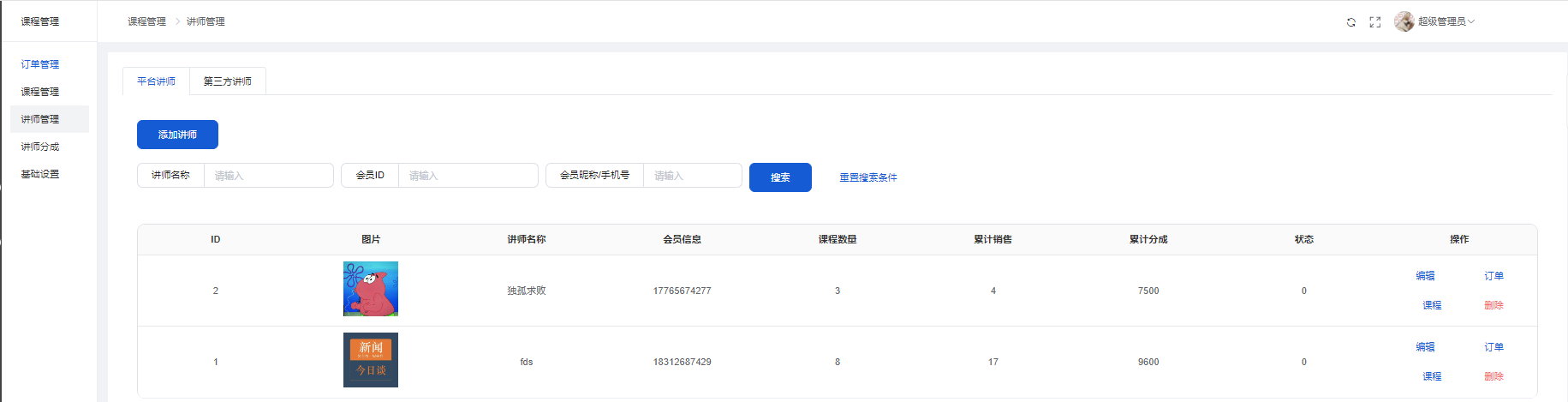Click the refresh icon in top bar
Viewport: 1568px width, 402px height.
click(x=1350, y=22)
